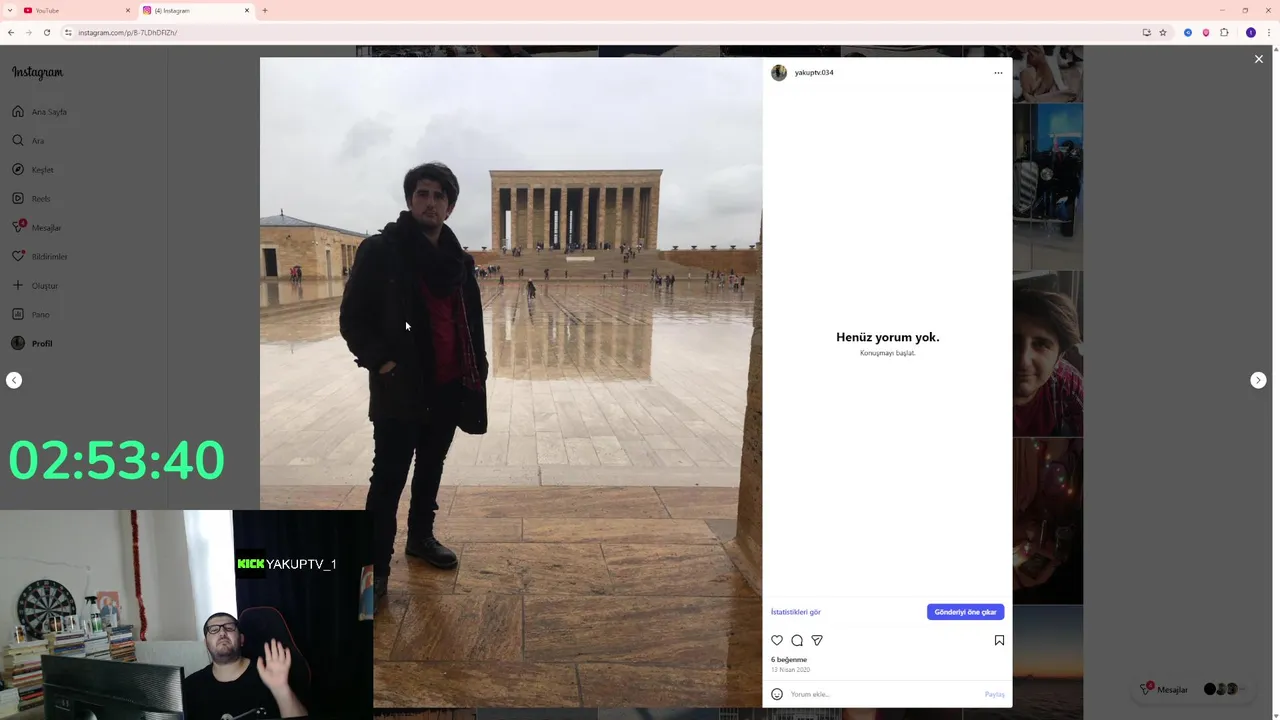Open the Ara search icon

tap(18, 140)
